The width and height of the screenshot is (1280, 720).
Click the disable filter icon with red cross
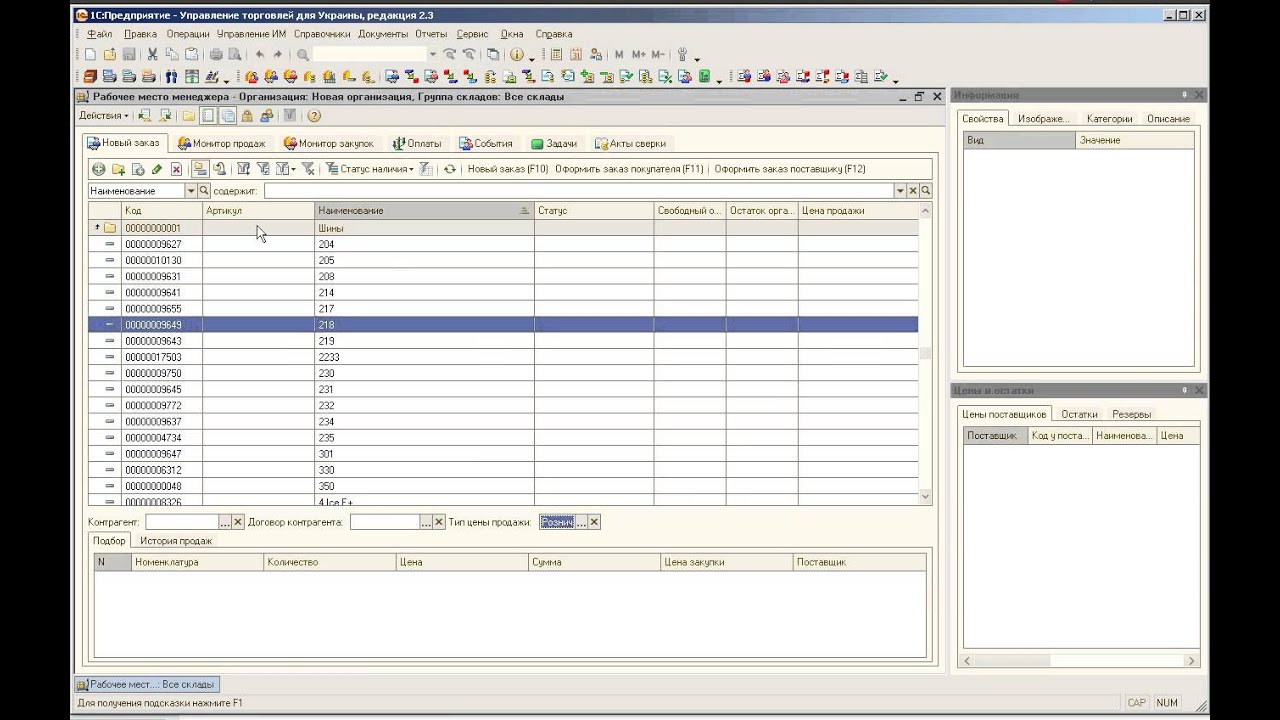(309, 169)
